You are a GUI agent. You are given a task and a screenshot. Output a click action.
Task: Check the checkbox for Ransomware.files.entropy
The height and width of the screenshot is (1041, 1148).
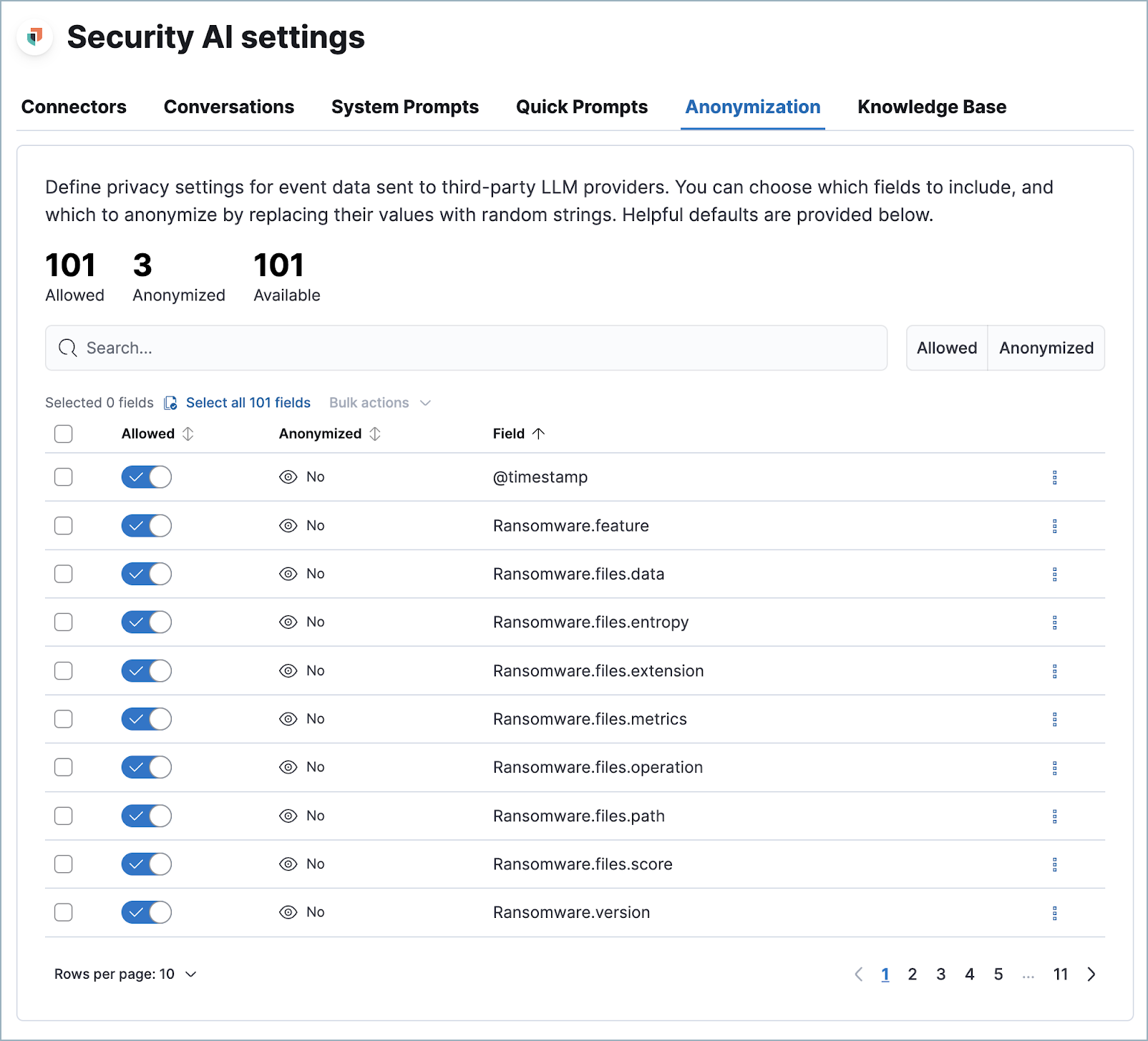coord(63,622)
